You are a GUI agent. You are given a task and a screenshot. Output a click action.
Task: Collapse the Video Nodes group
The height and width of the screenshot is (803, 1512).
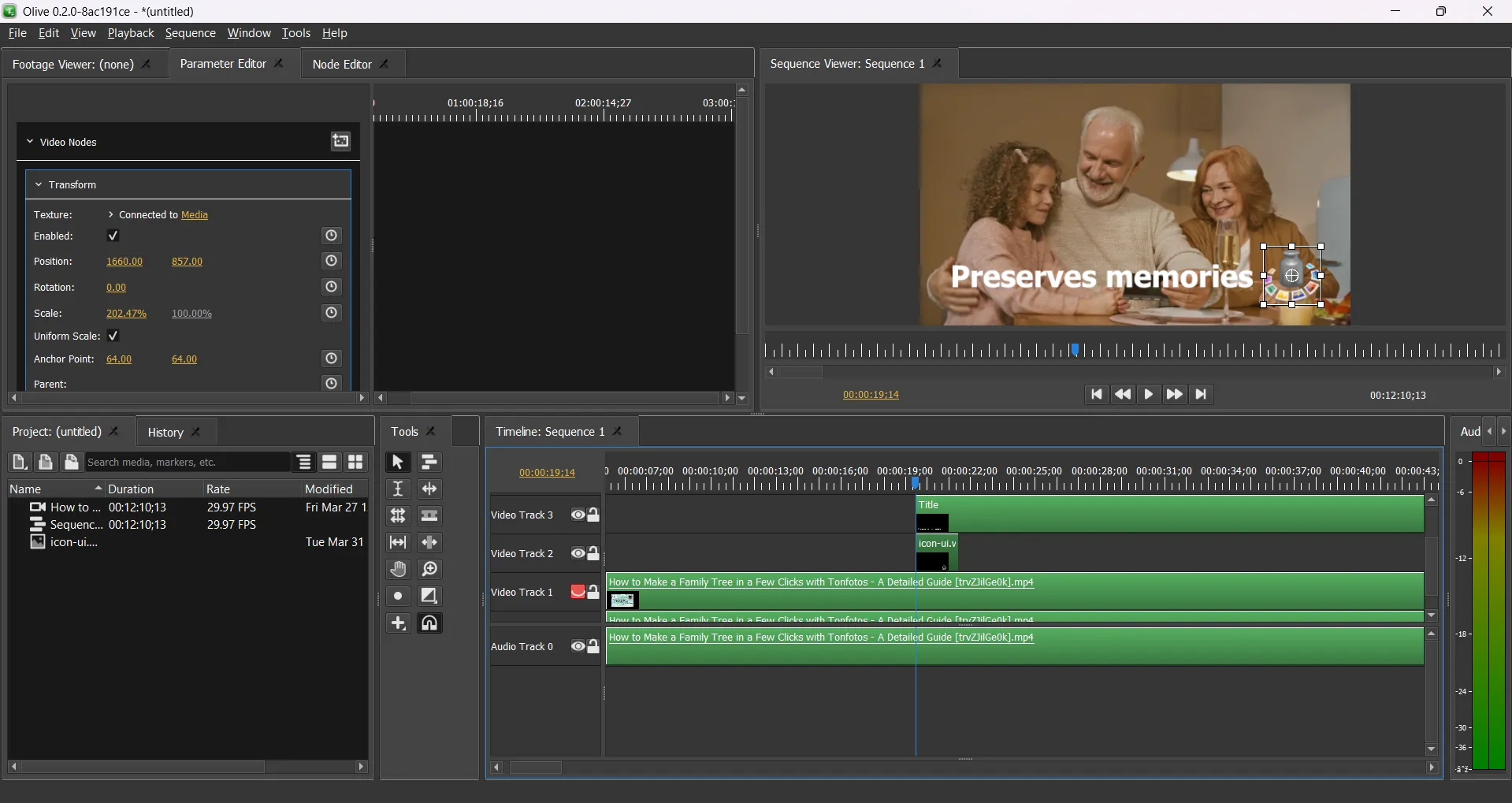pyautogui.click(x=30, y=143)
